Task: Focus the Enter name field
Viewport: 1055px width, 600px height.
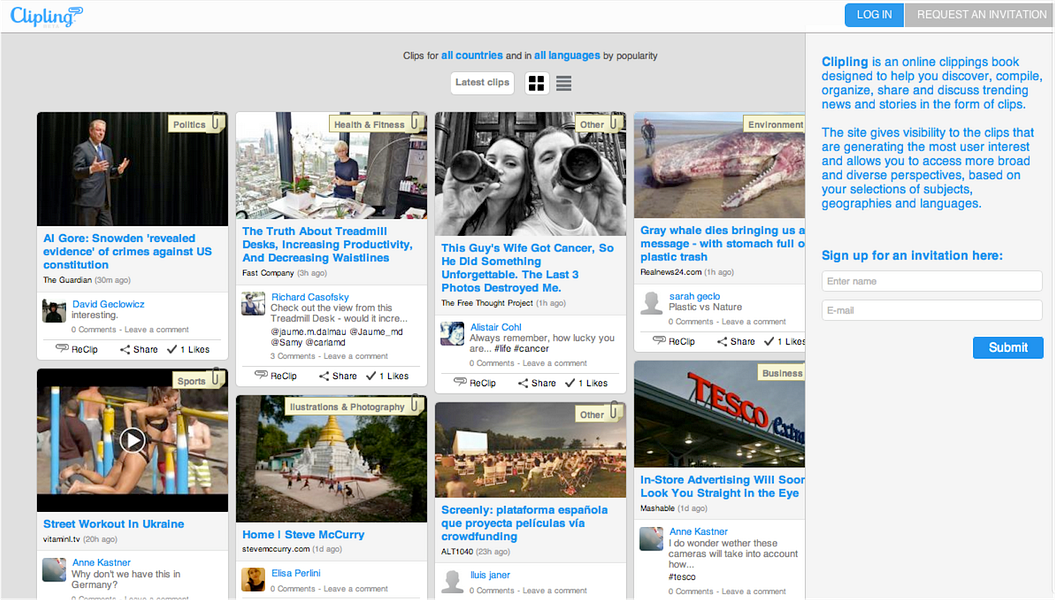Action: click(x=931, y=281)
